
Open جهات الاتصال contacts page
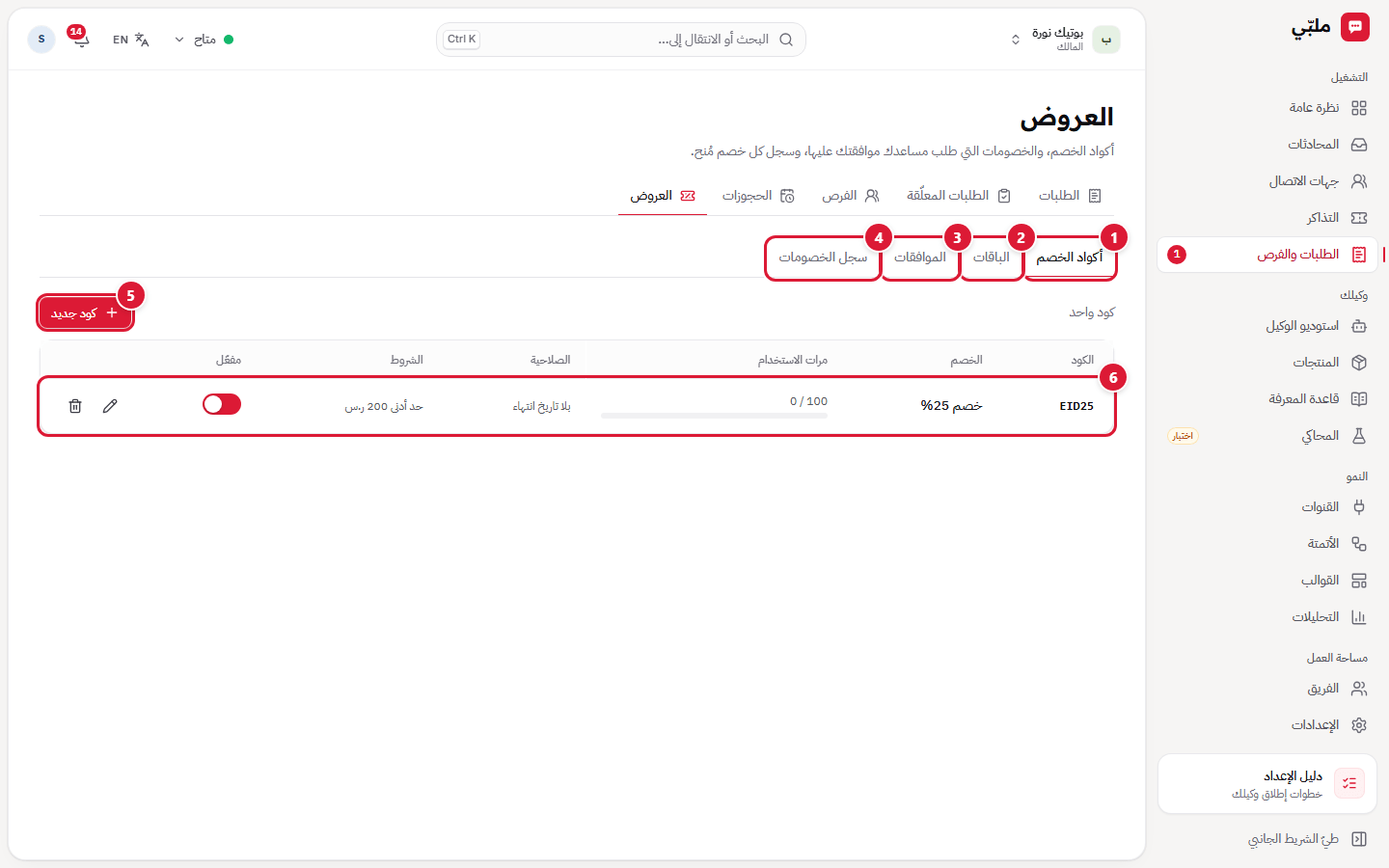coord(1267,181)
